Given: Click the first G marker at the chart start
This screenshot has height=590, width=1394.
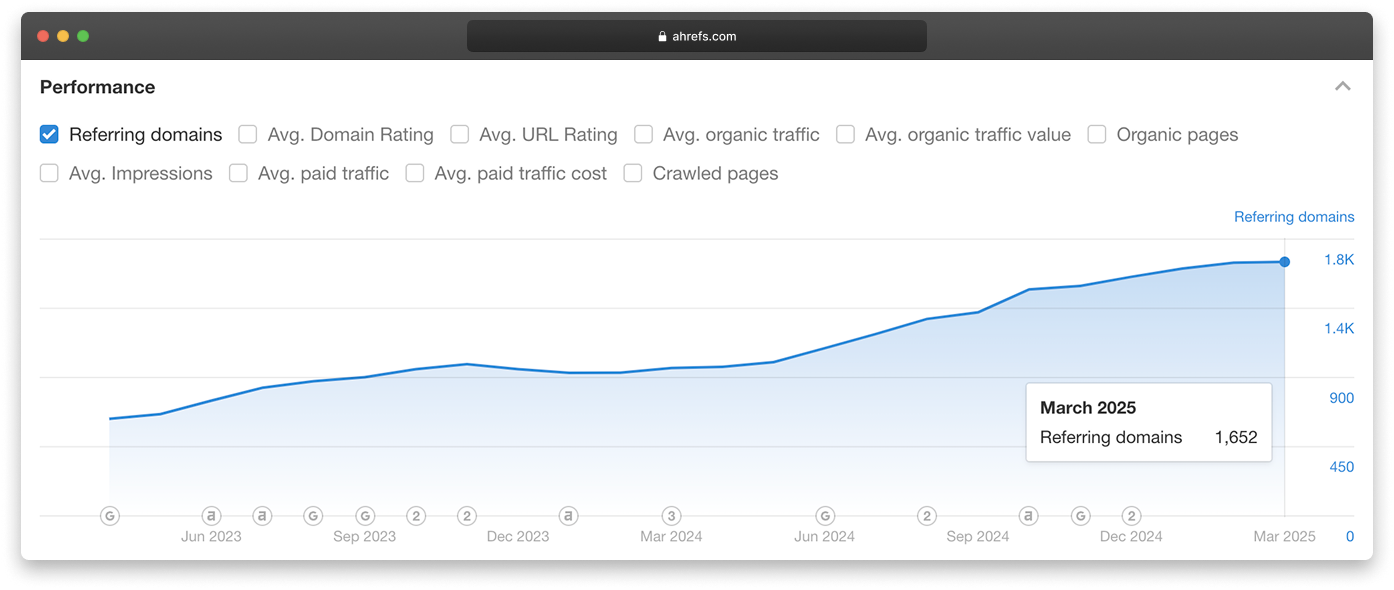Looking at the screenshot, I should 110,516.
